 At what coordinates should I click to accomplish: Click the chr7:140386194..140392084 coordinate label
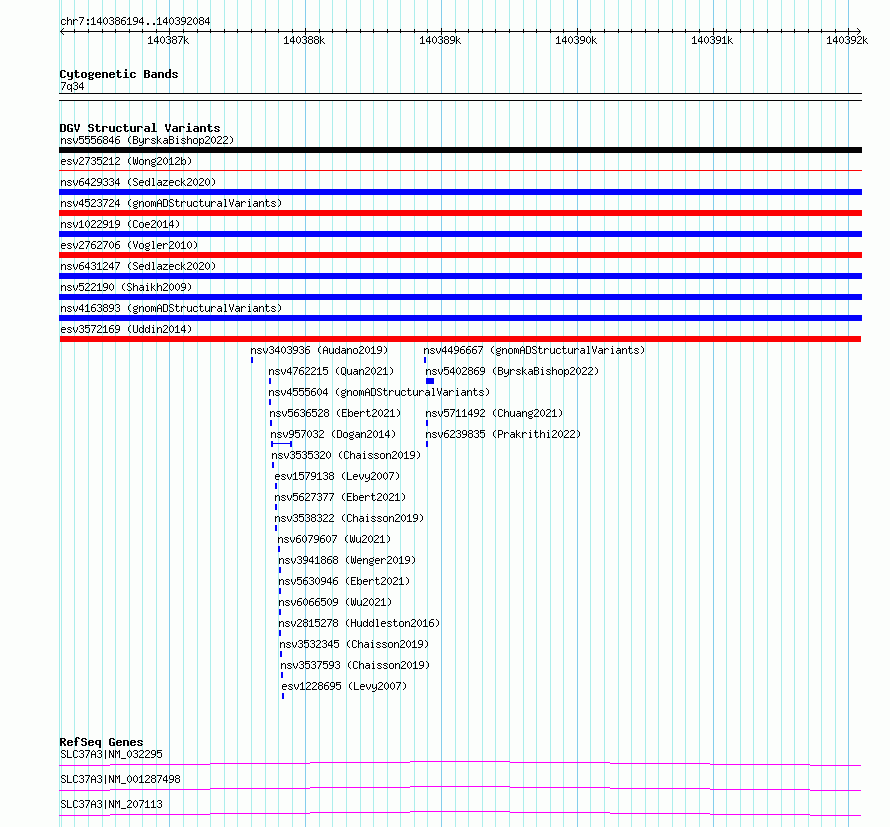[x=135, y=21]
